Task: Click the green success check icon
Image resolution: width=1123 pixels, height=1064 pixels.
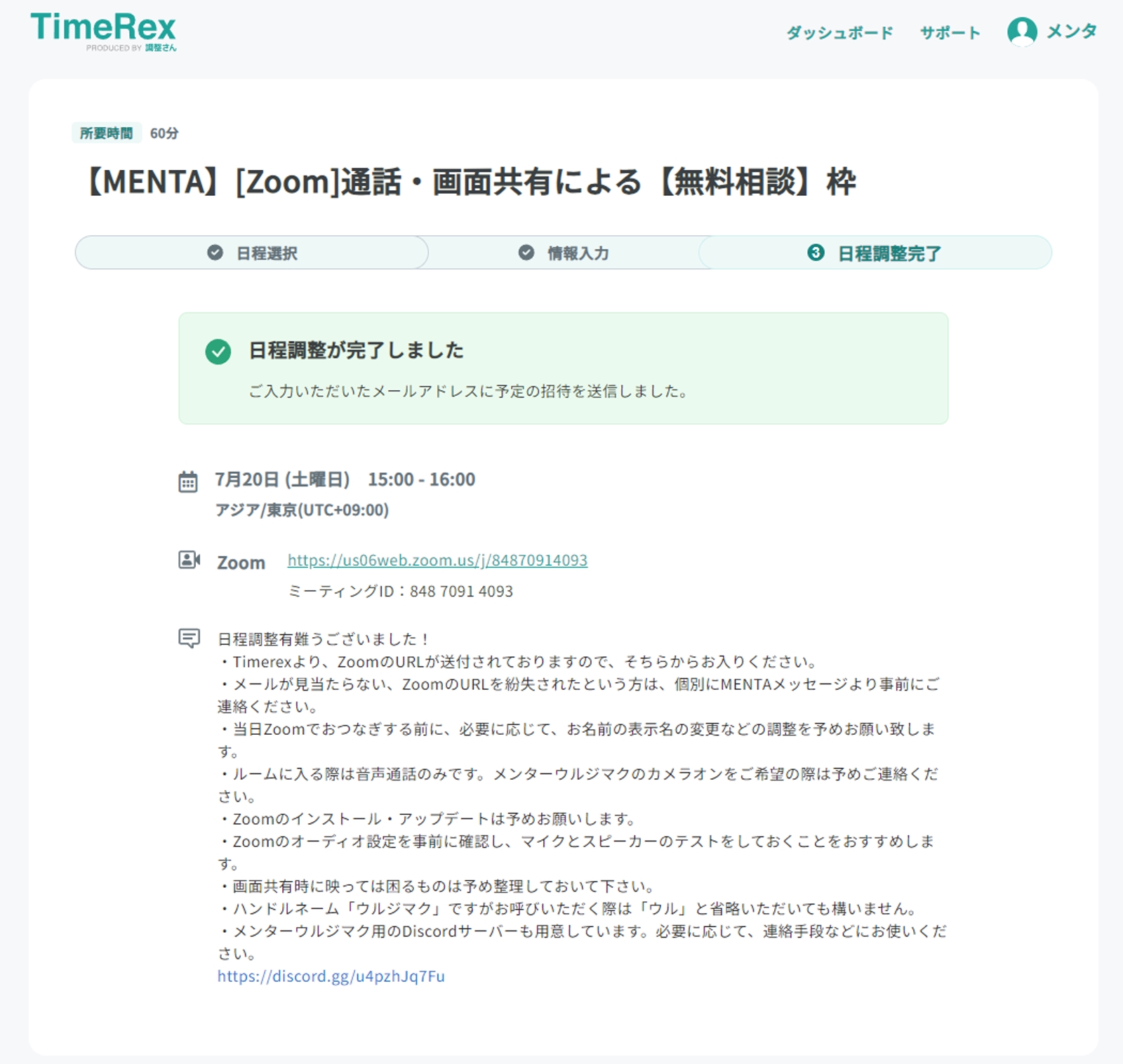Action: tap(218, 352)
